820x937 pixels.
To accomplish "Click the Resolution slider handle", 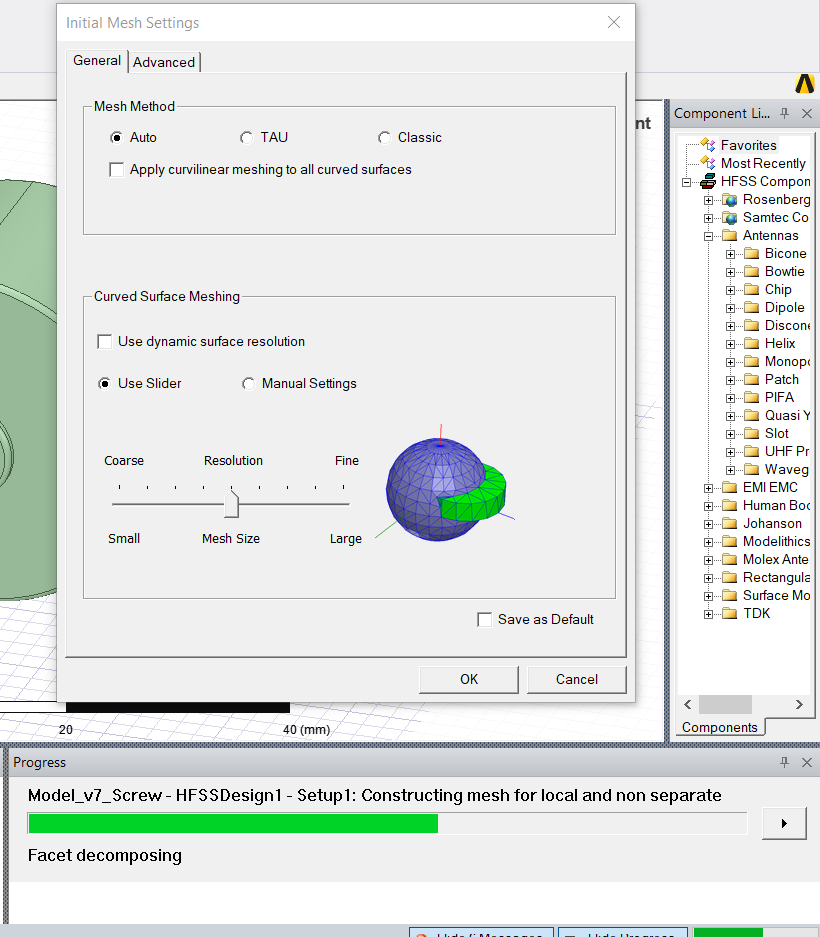I will coord(231,504).
